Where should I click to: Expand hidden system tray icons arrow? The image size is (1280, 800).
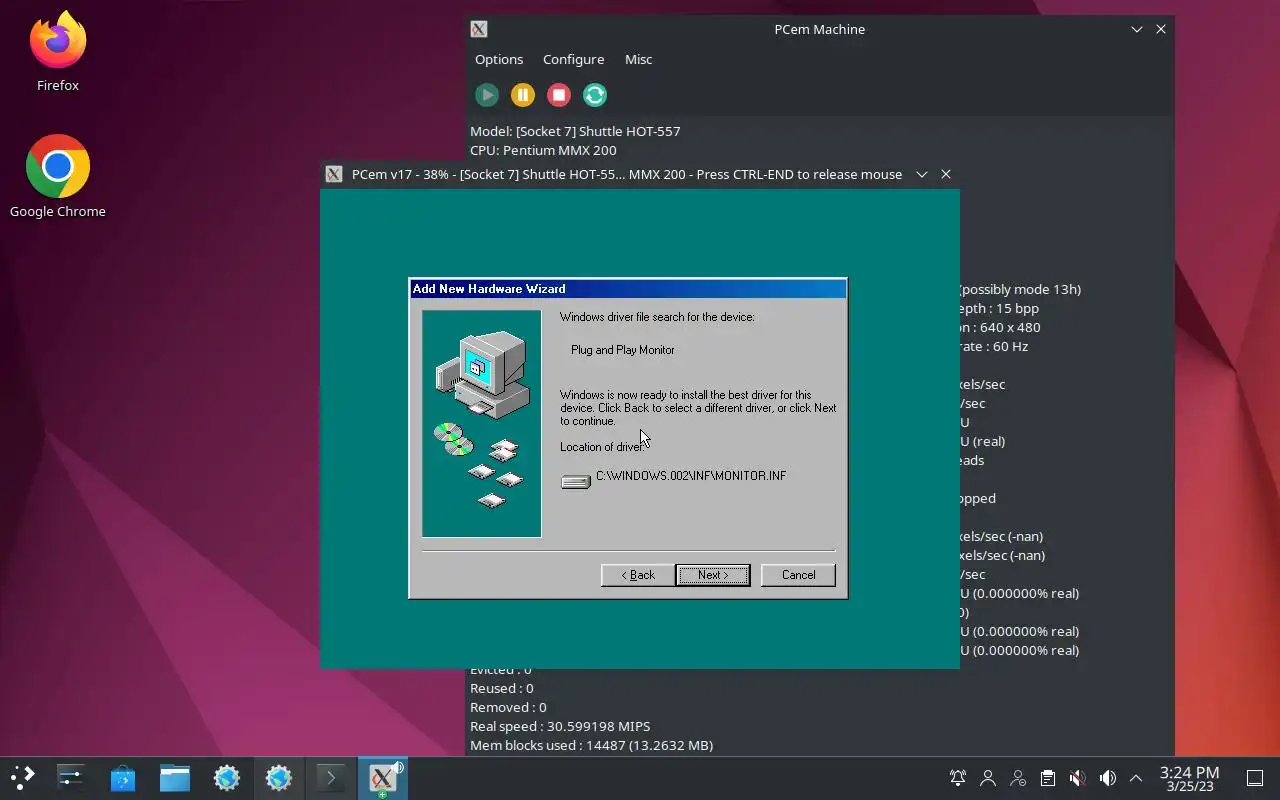click(x=1136, y=778)
